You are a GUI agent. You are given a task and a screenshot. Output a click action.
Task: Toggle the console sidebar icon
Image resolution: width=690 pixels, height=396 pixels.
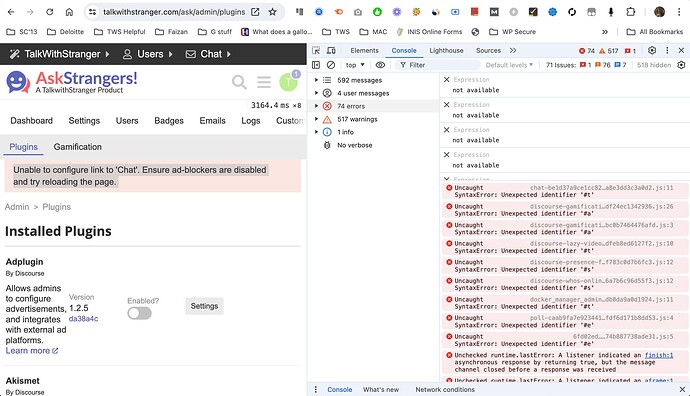pyautogui.click(x=316, y=65)
